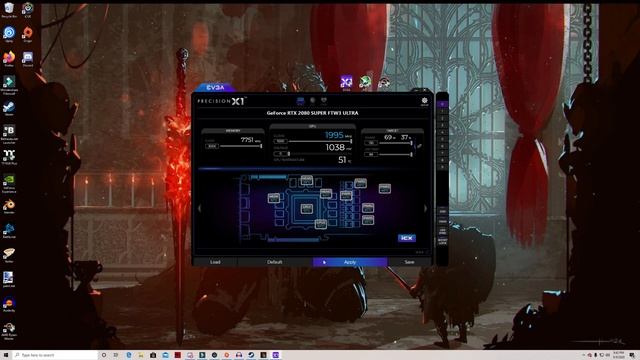Select profile slot 1
This screenshot has height=360, width=640.
(x=442, y=111)
